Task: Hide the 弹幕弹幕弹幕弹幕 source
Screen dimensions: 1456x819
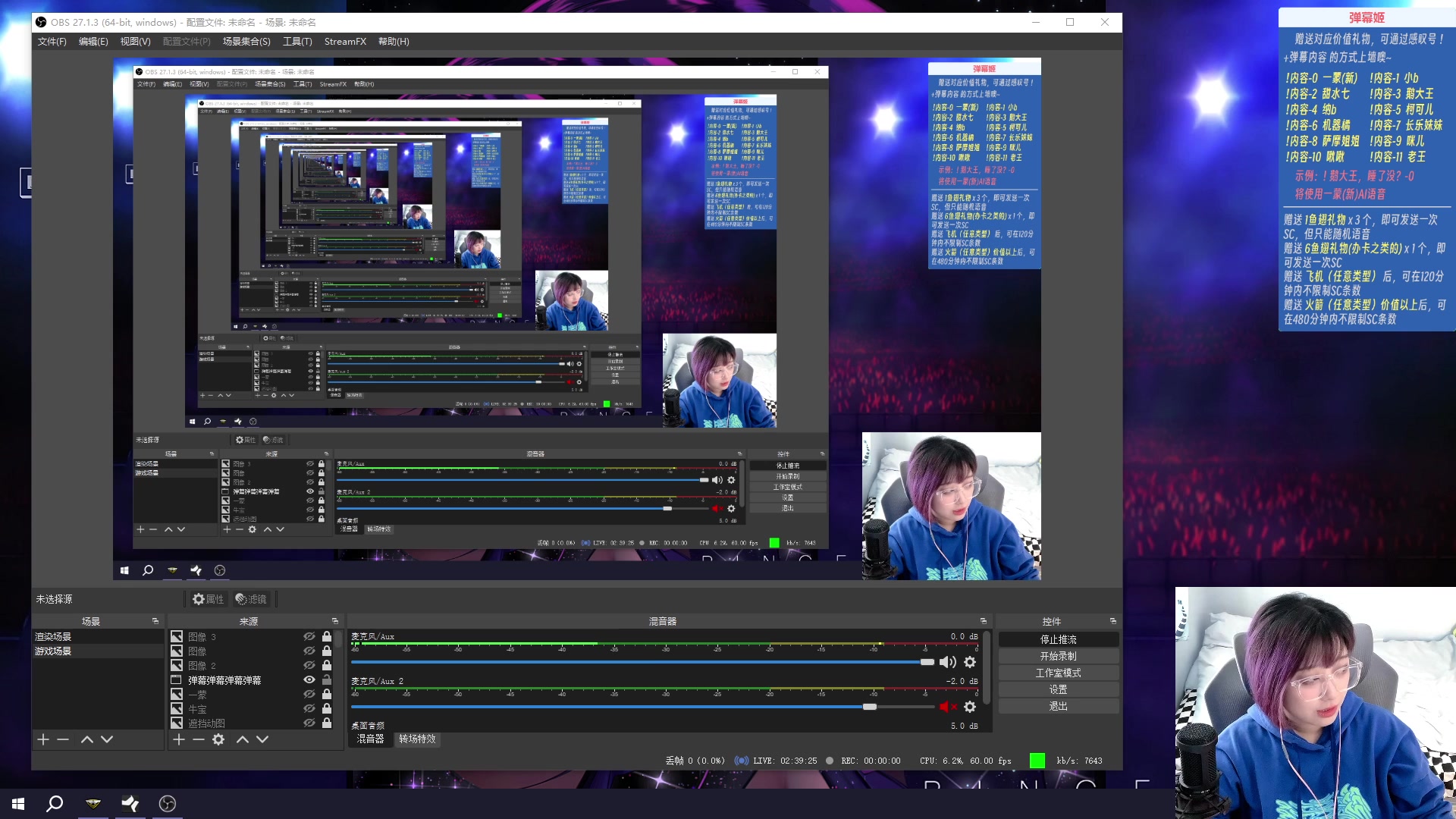Action: (309, 680)
